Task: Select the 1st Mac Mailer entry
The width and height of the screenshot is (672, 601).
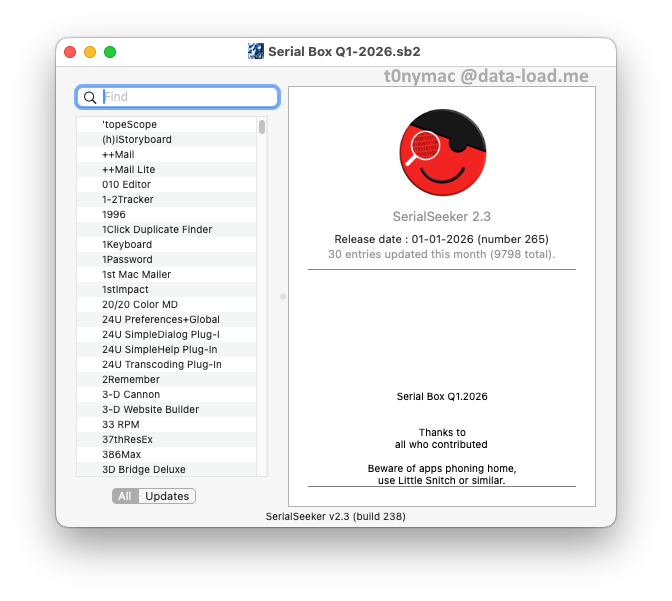Action: coord(167,274)
